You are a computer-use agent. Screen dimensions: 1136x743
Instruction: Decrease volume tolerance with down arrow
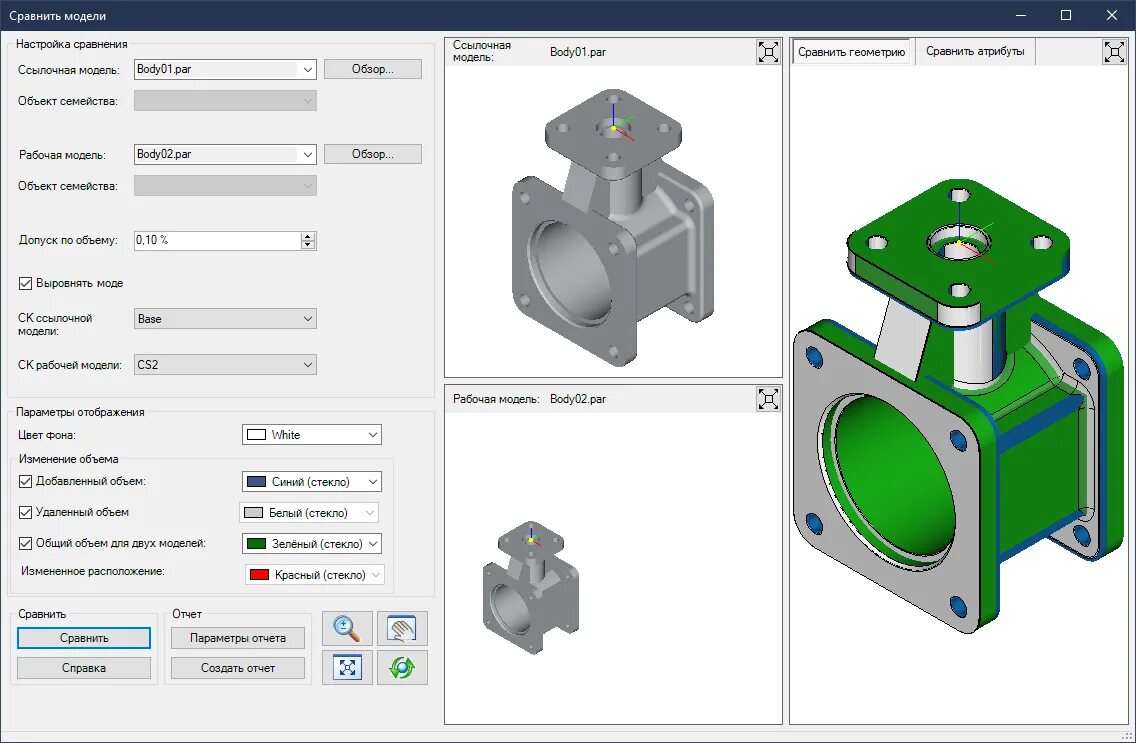(x=308, y=245)
